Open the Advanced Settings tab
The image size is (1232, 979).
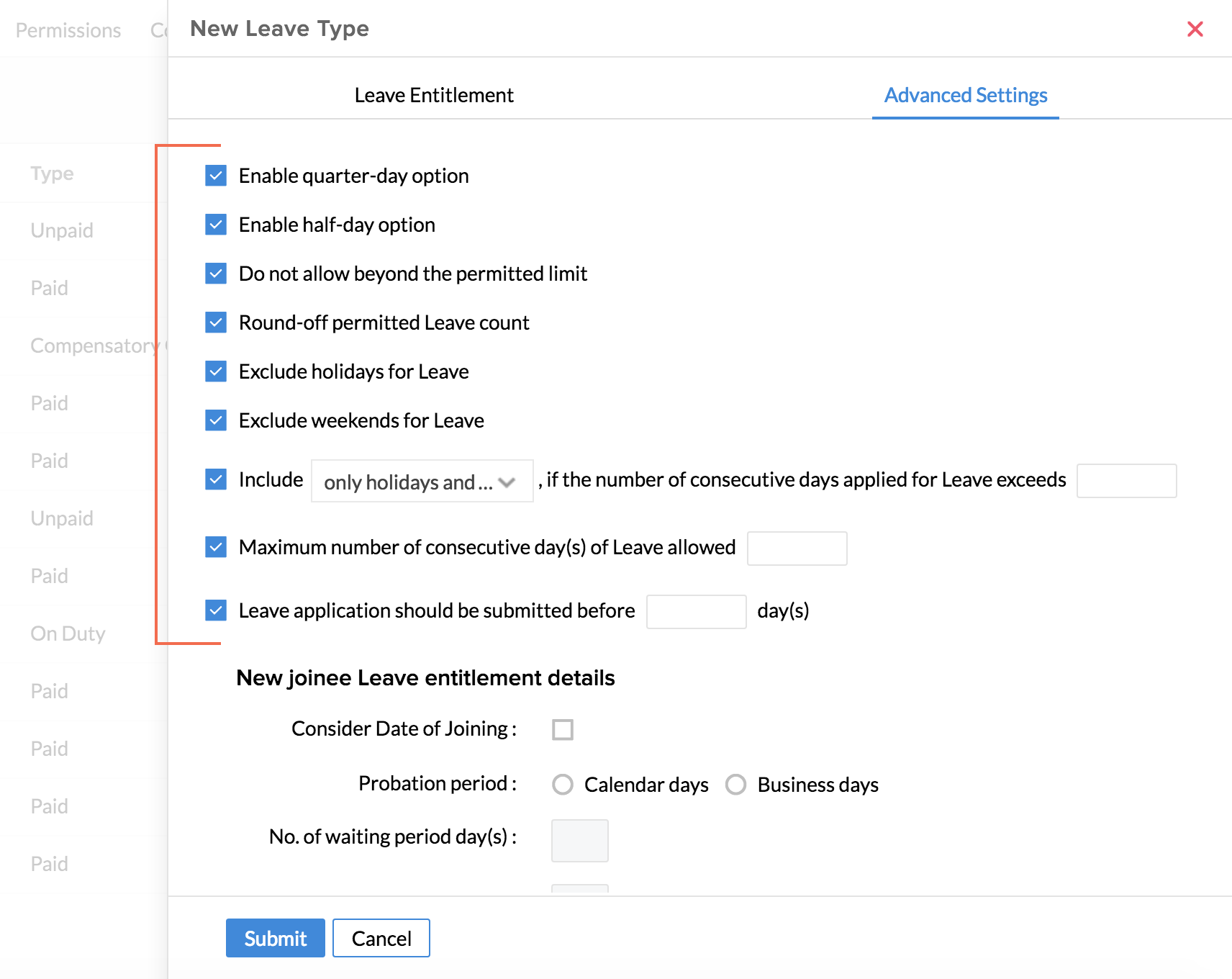tap(965, 96)
